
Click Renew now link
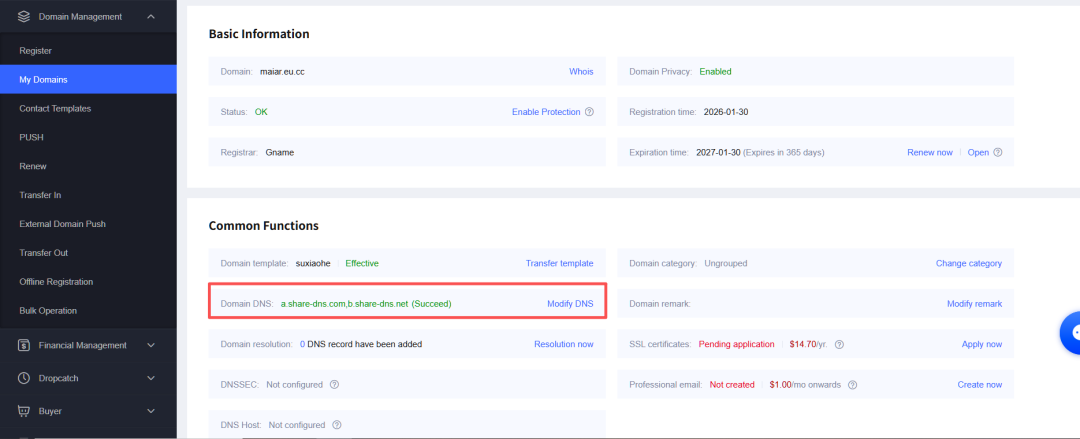click(929, 152)
